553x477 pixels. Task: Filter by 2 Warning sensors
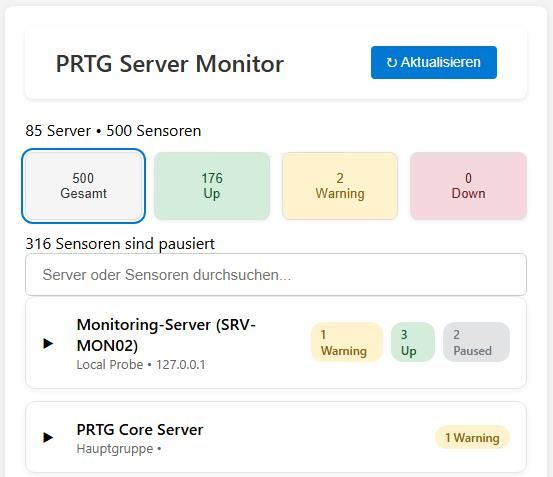coord(340,186)
